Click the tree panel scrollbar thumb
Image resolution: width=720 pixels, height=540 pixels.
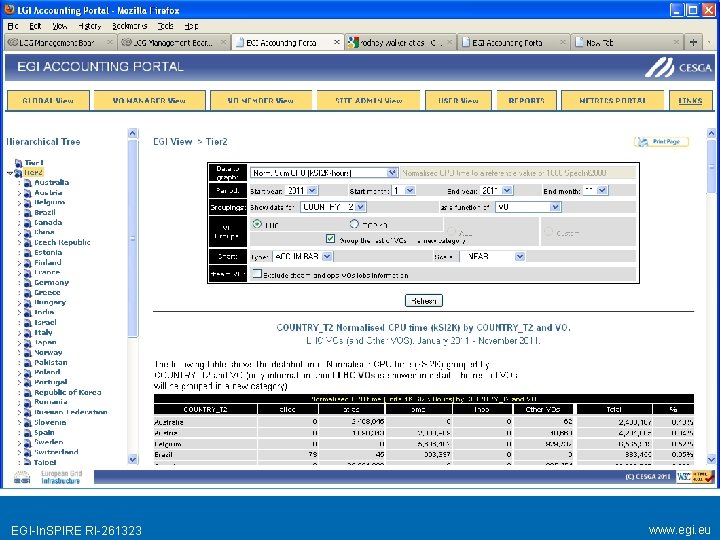(133, 238)
